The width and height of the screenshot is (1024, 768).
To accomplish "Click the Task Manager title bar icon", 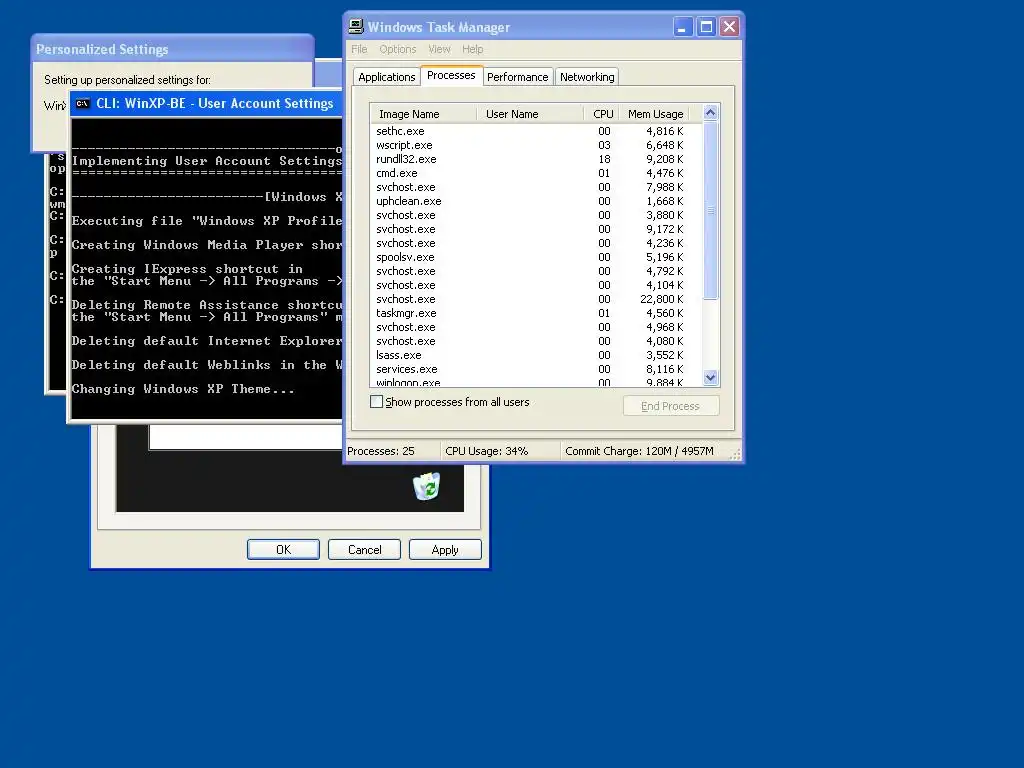I will pos(356,27).
